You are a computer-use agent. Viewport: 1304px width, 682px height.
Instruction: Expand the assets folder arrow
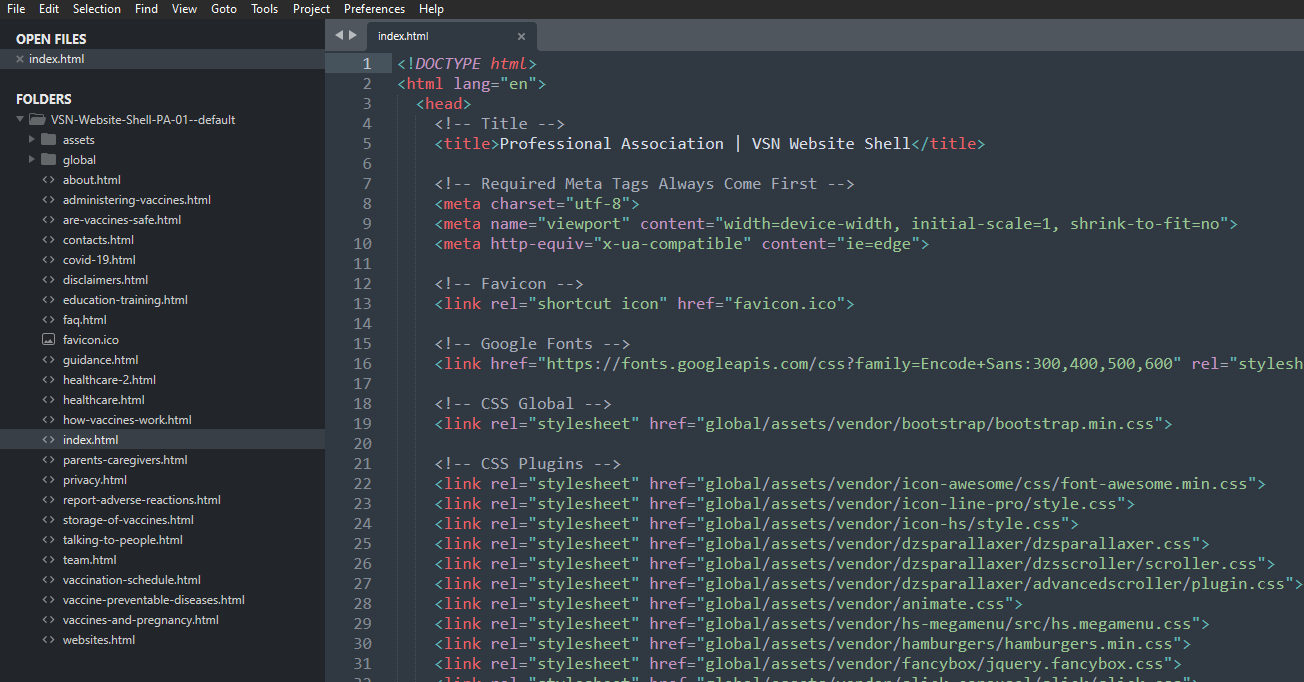(32, 140)
